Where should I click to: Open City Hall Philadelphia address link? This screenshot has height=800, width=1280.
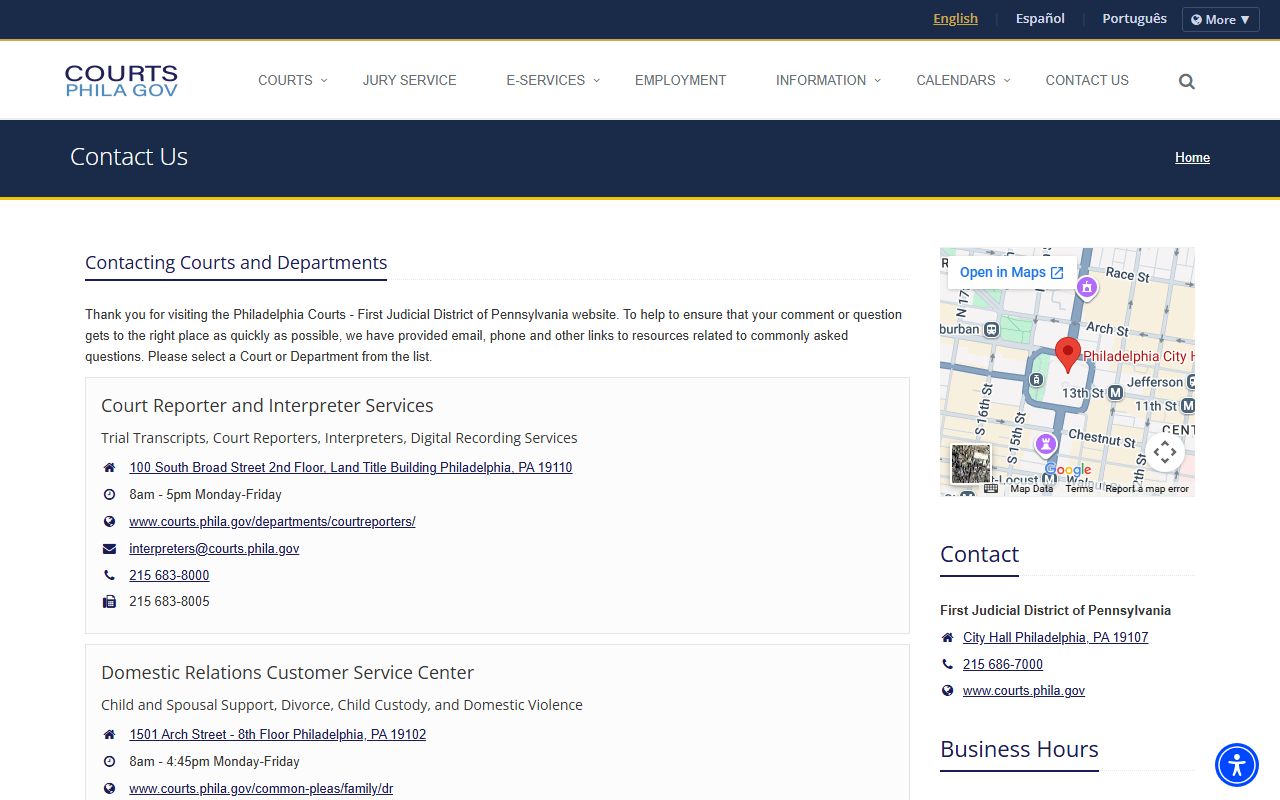pyautogui.click(x=1055, y=638)
